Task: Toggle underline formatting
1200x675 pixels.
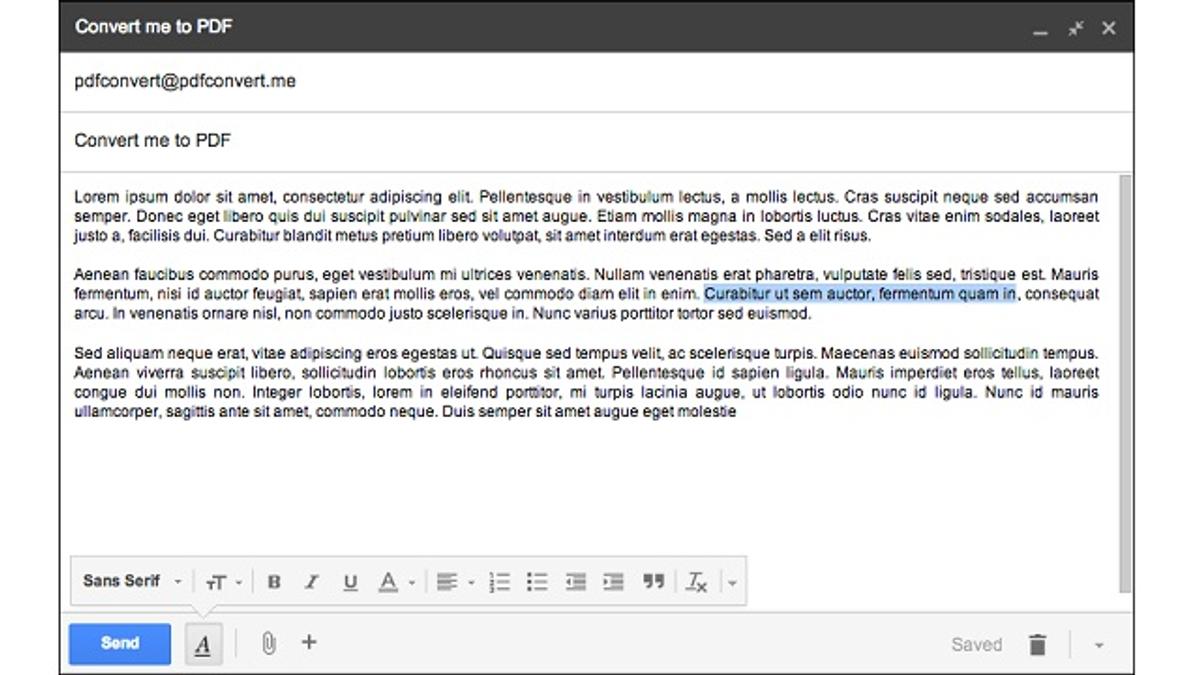Action: [x=350, y=582]
